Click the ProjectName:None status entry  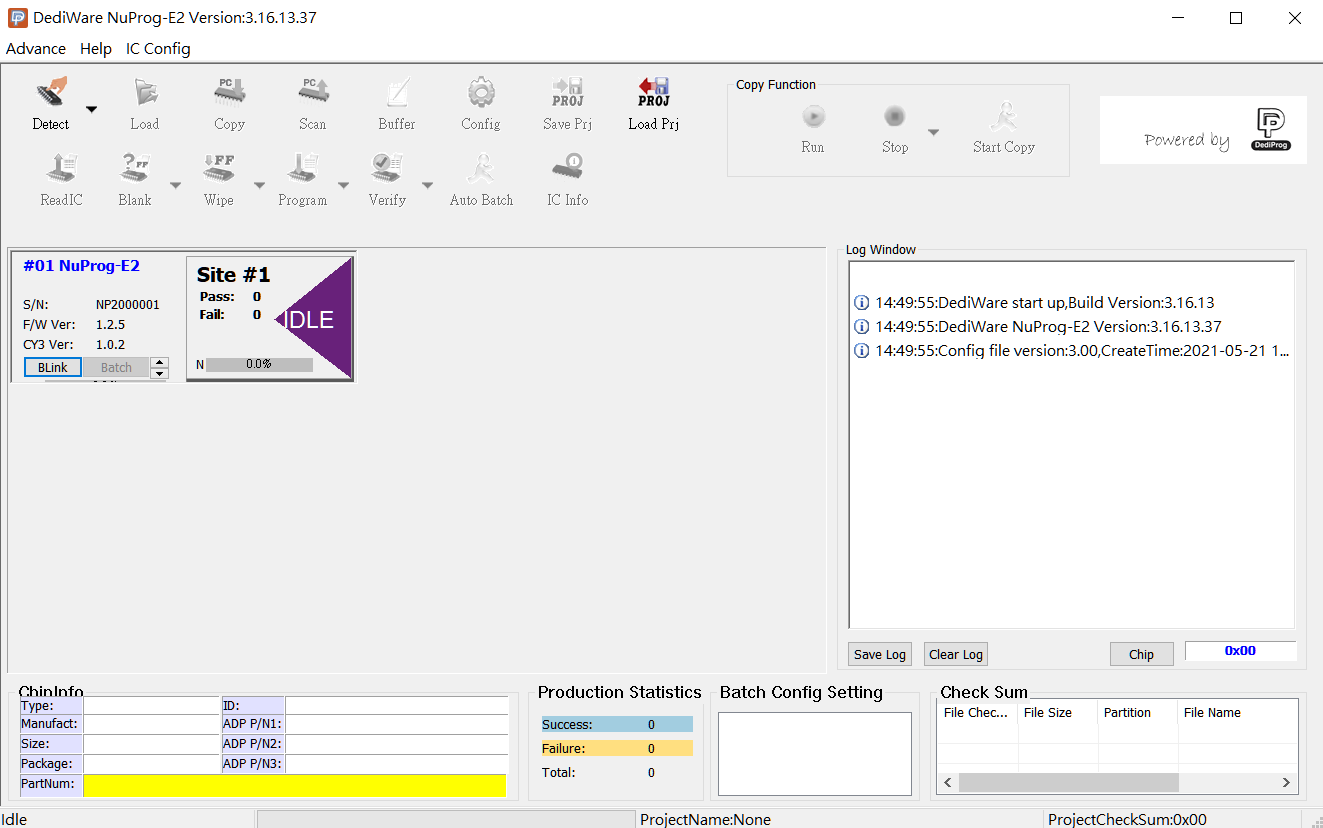click(706, 819)
